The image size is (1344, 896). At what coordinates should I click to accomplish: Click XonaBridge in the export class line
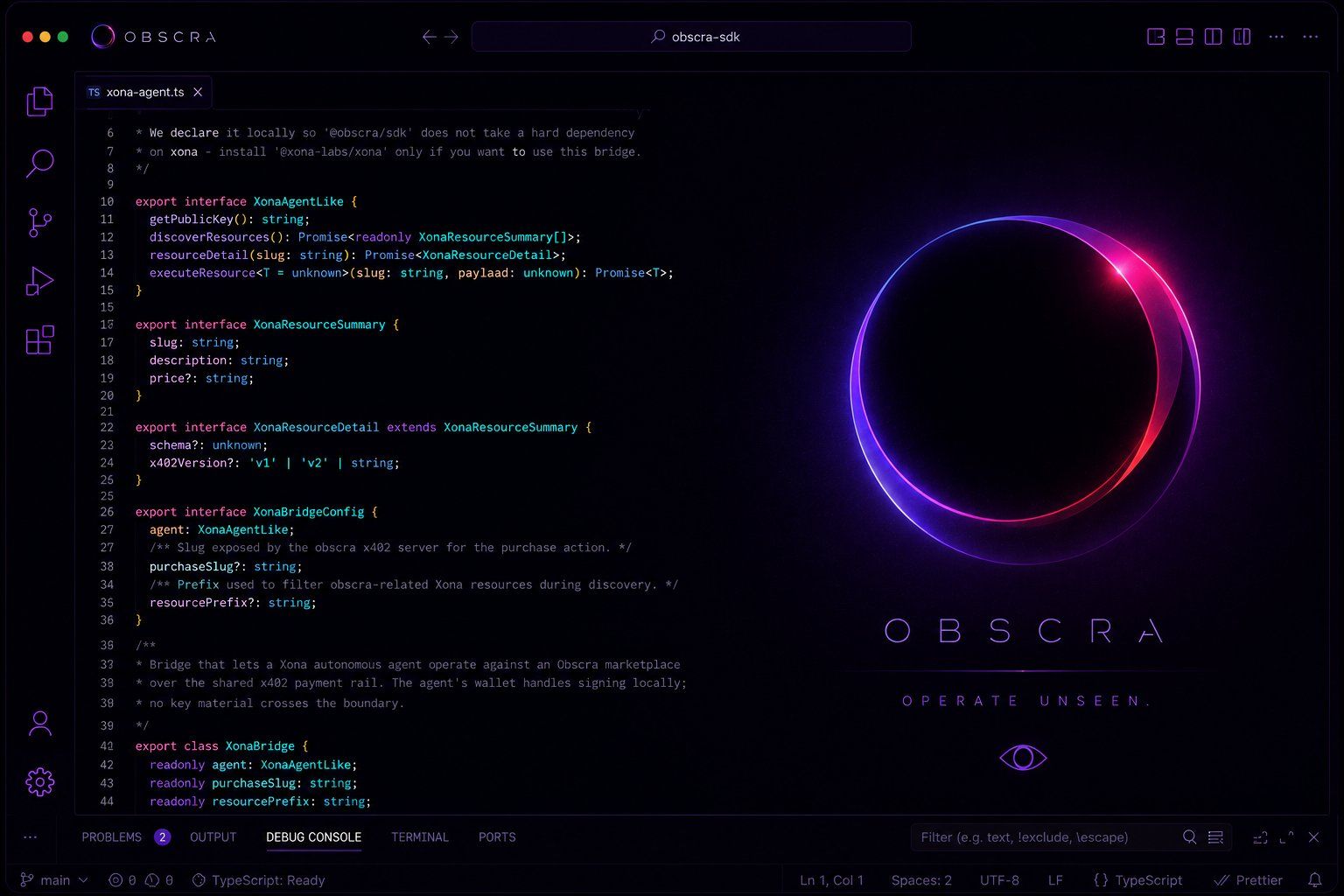[260, 746]
